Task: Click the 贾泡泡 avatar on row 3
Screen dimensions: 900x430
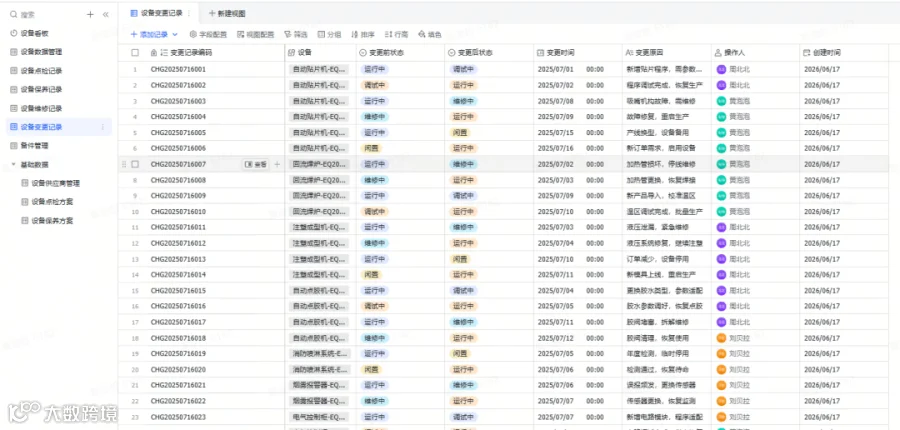Action: (721, 101)
